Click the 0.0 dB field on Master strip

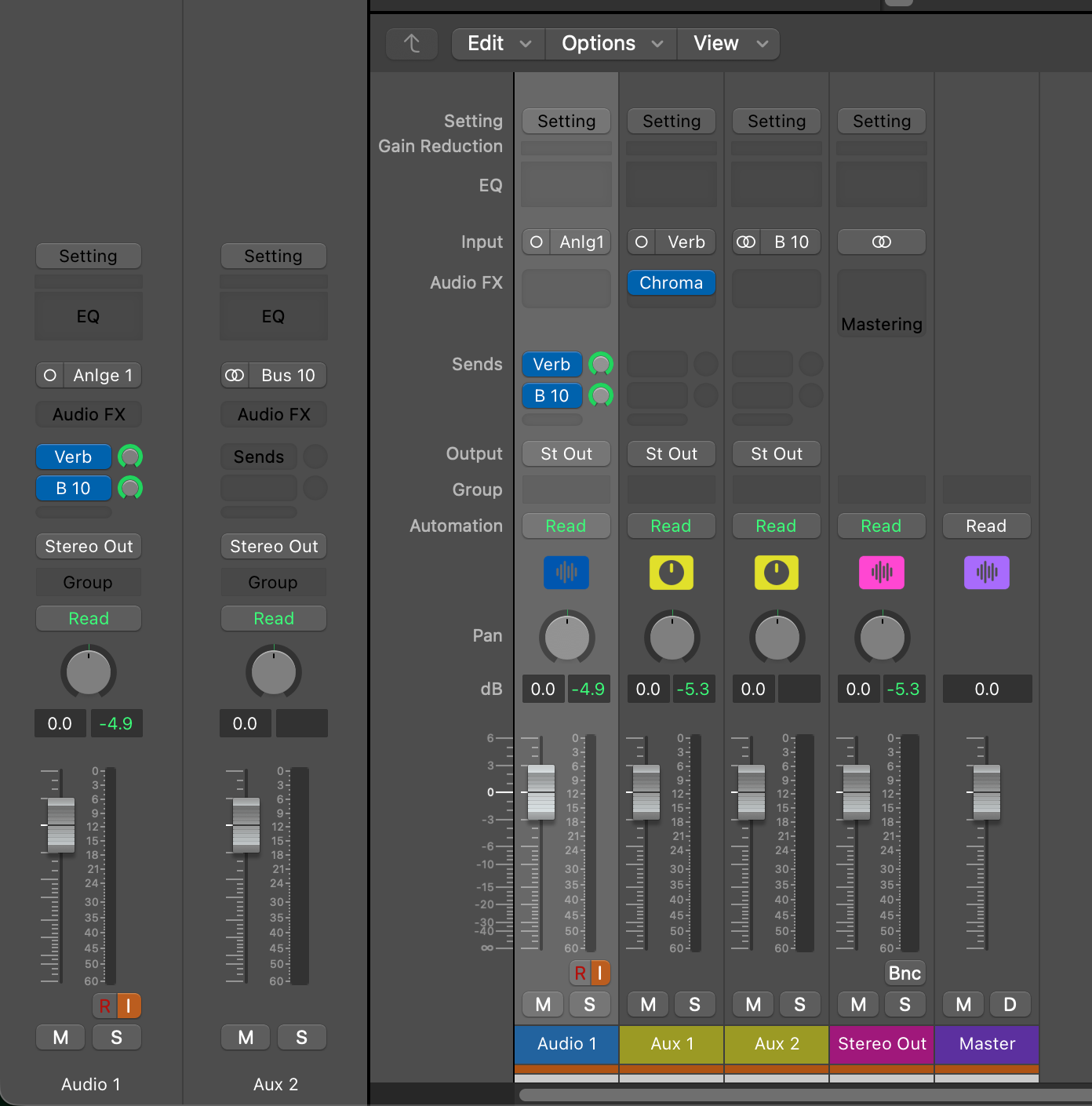tap(987, 689)
